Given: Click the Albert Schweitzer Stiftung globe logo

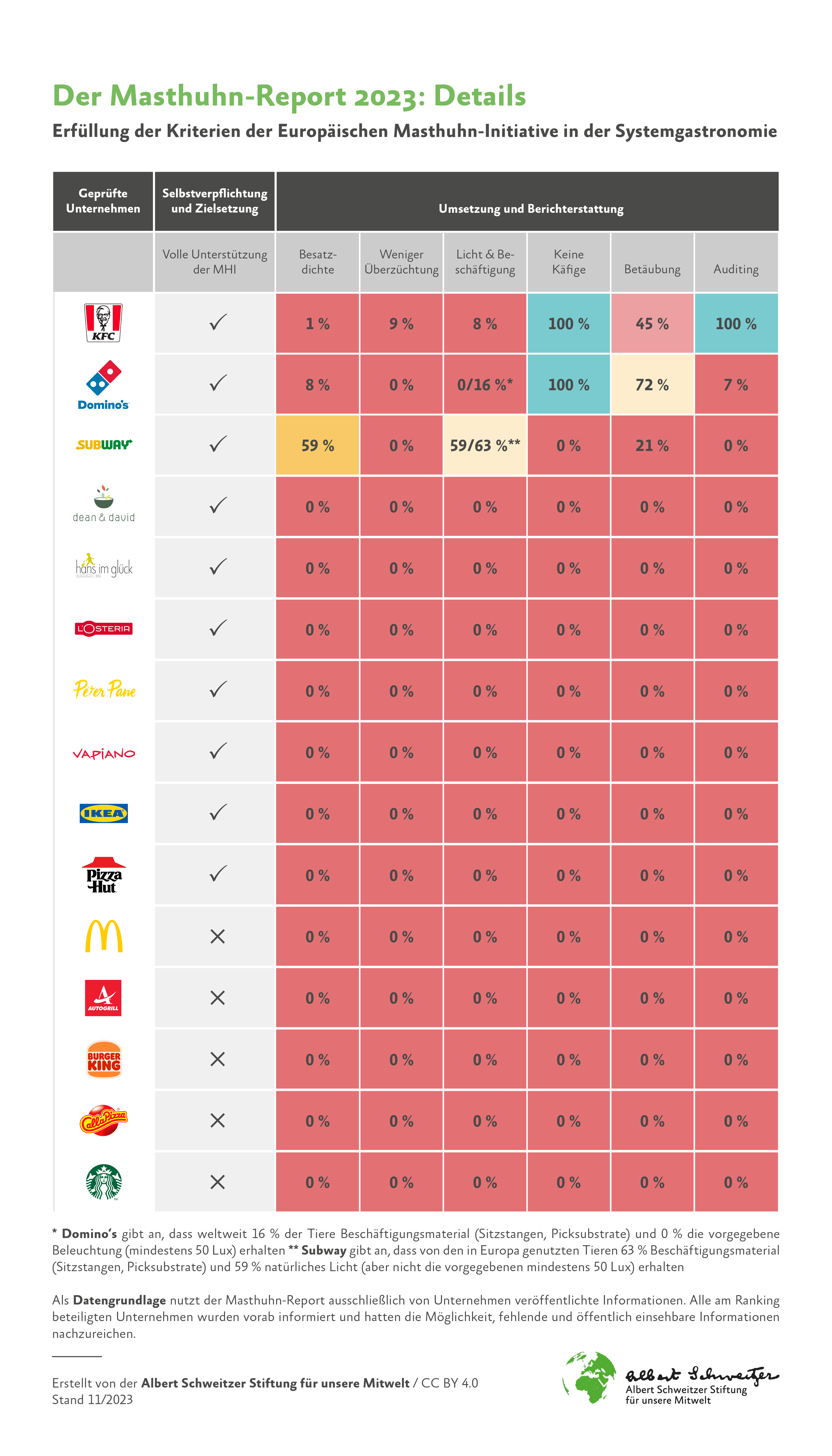Looking at the screenshot, I should (x=590, y=1377).
